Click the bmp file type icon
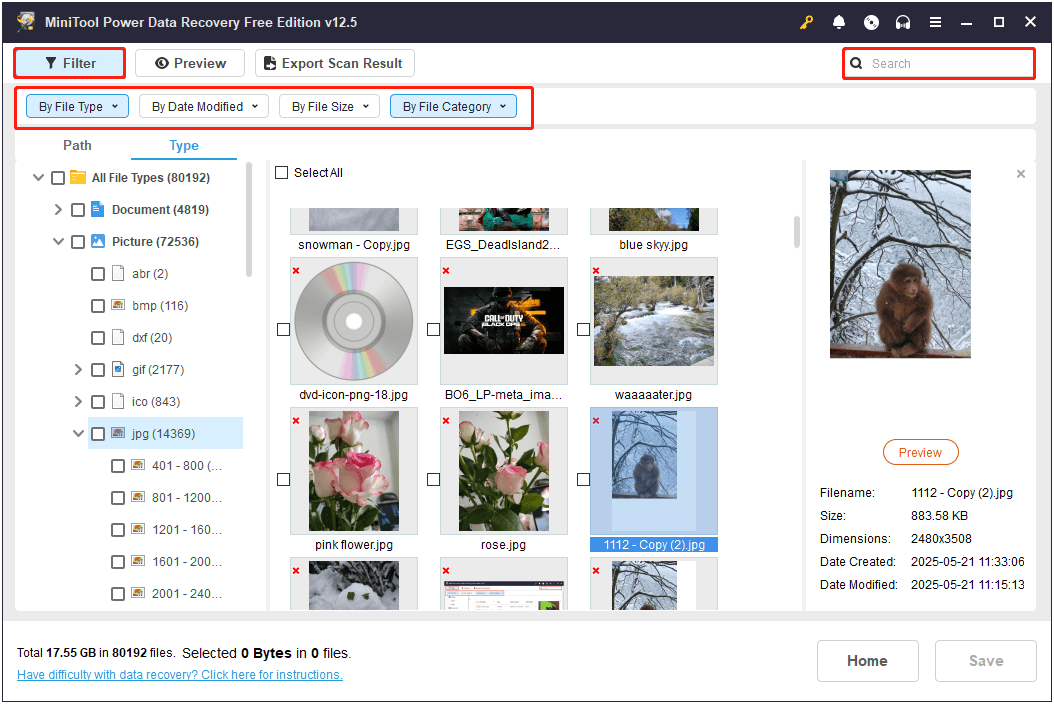Viewport: 1054px width, 705px height. click(x=118, y=305)
